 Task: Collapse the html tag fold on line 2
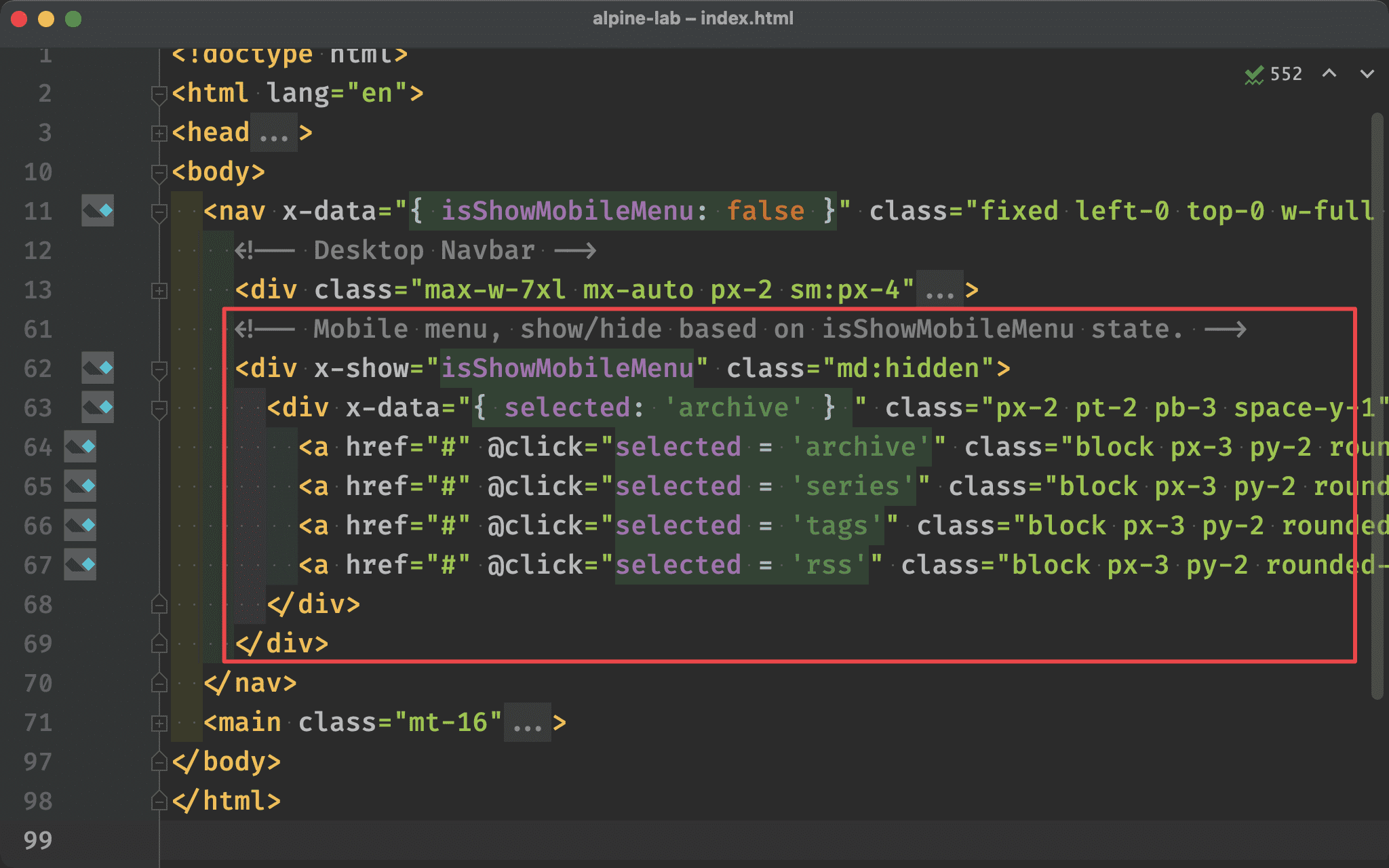coord(159,94)
